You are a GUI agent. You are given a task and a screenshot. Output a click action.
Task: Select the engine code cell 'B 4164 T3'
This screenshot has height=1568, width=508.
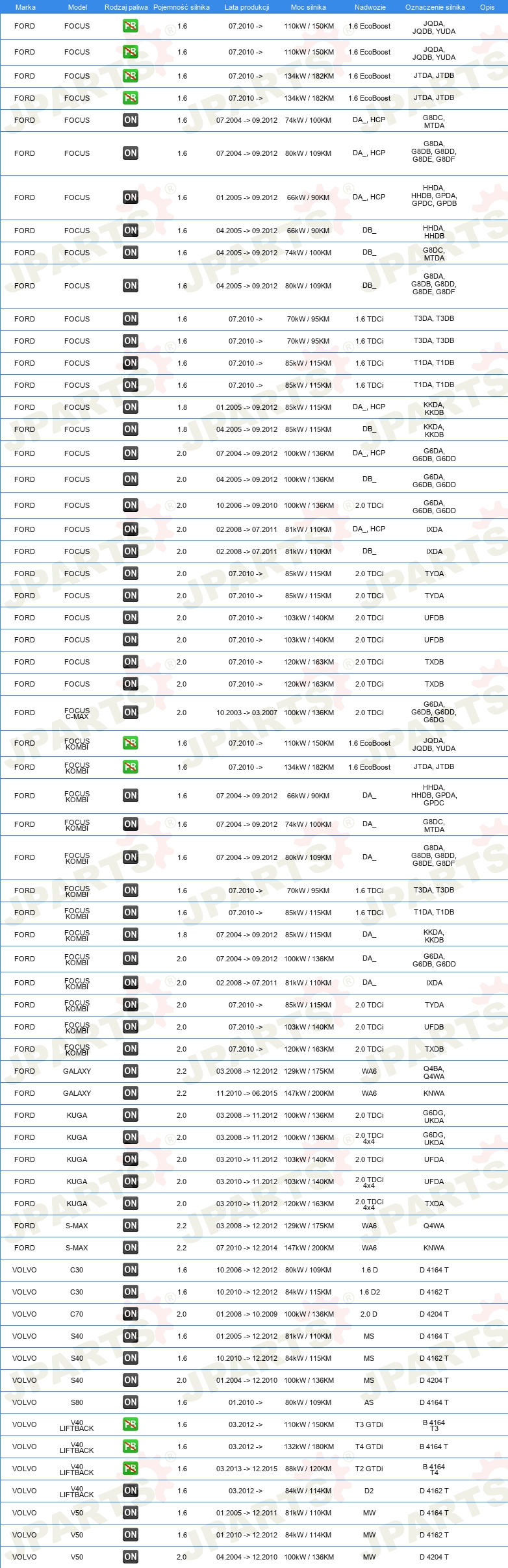[x=434, y=1425]
